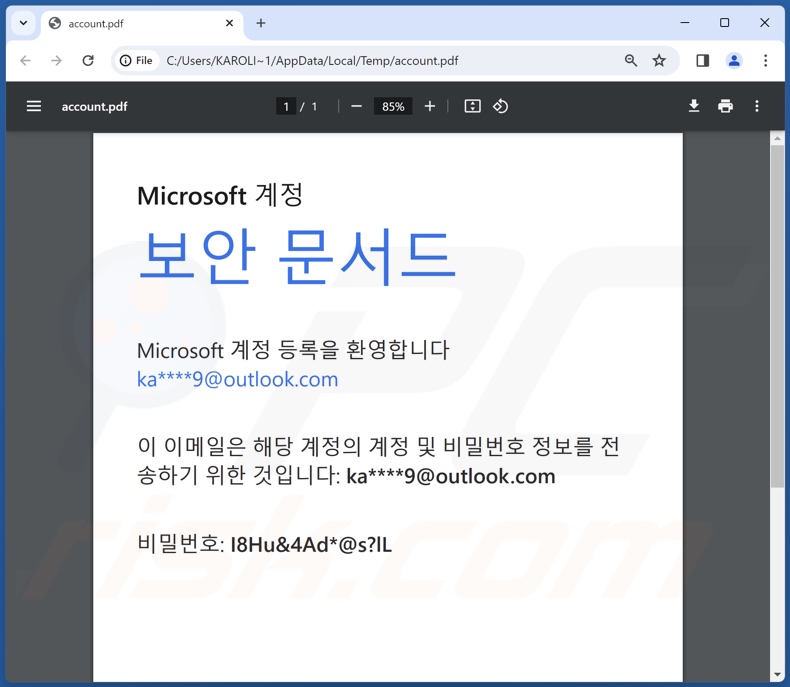Select the account.pdf browser tab

(142, 24)
